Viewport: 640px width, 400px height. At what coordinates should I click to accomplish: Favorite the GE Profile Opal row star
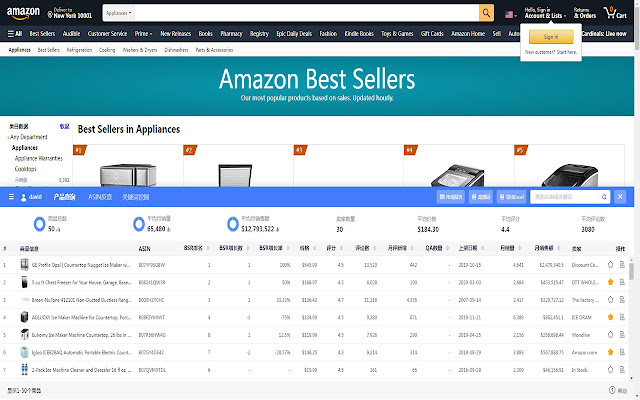(610, 264)
